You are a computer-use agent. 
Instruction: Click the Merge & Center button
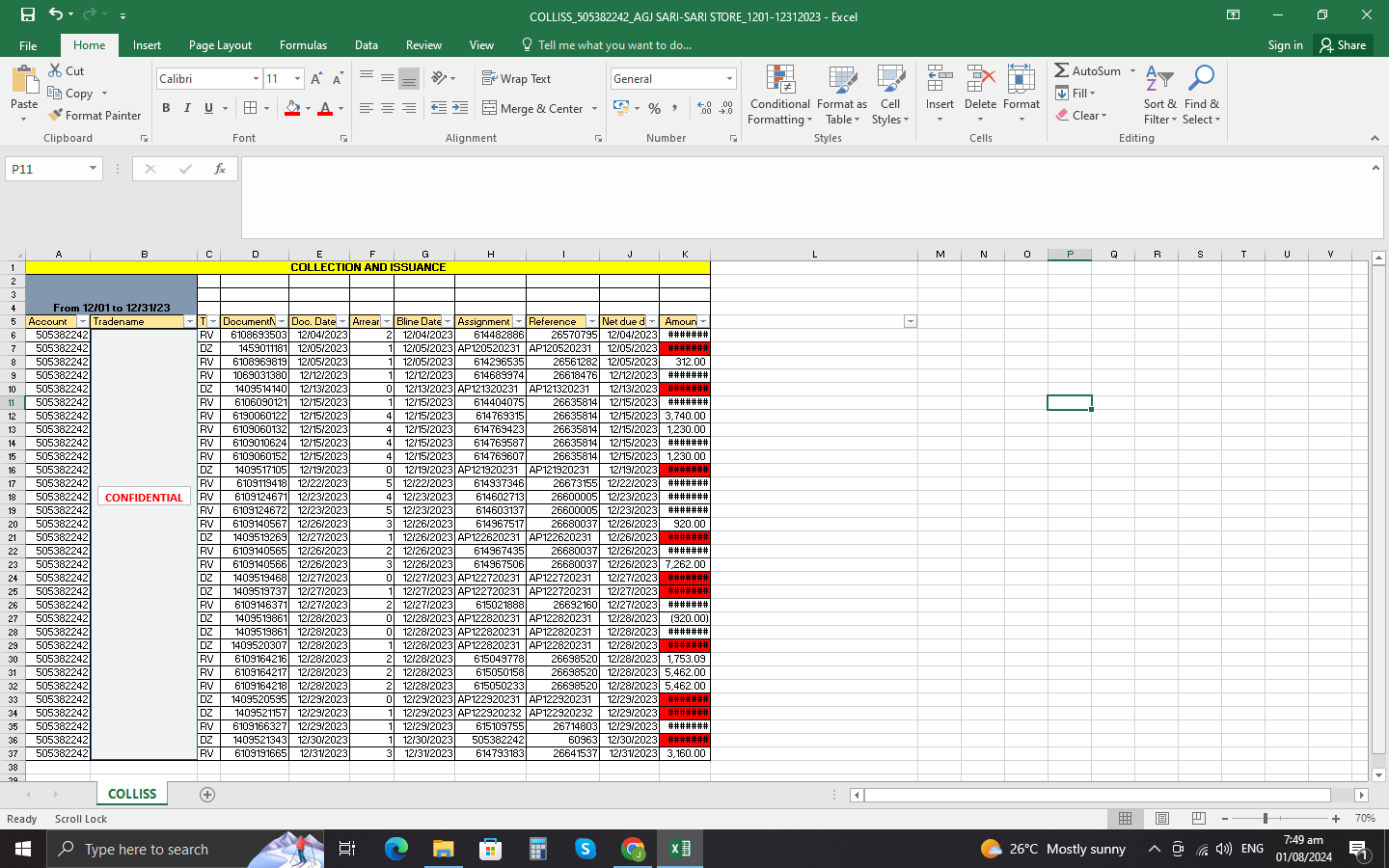tap(532, 109)
